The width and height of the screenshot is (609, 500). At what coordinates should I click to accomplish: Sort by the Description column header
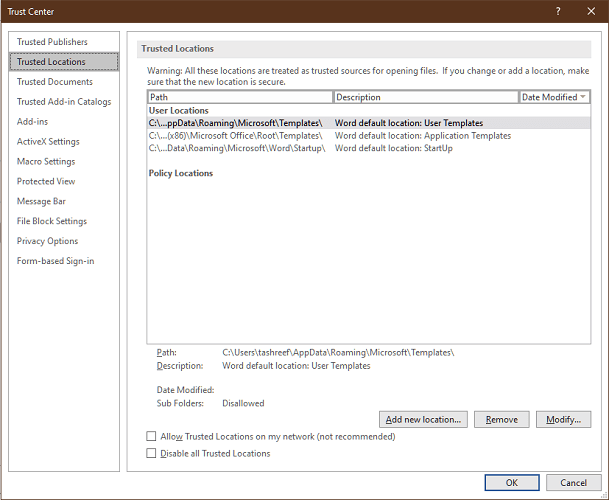point(426,97)
